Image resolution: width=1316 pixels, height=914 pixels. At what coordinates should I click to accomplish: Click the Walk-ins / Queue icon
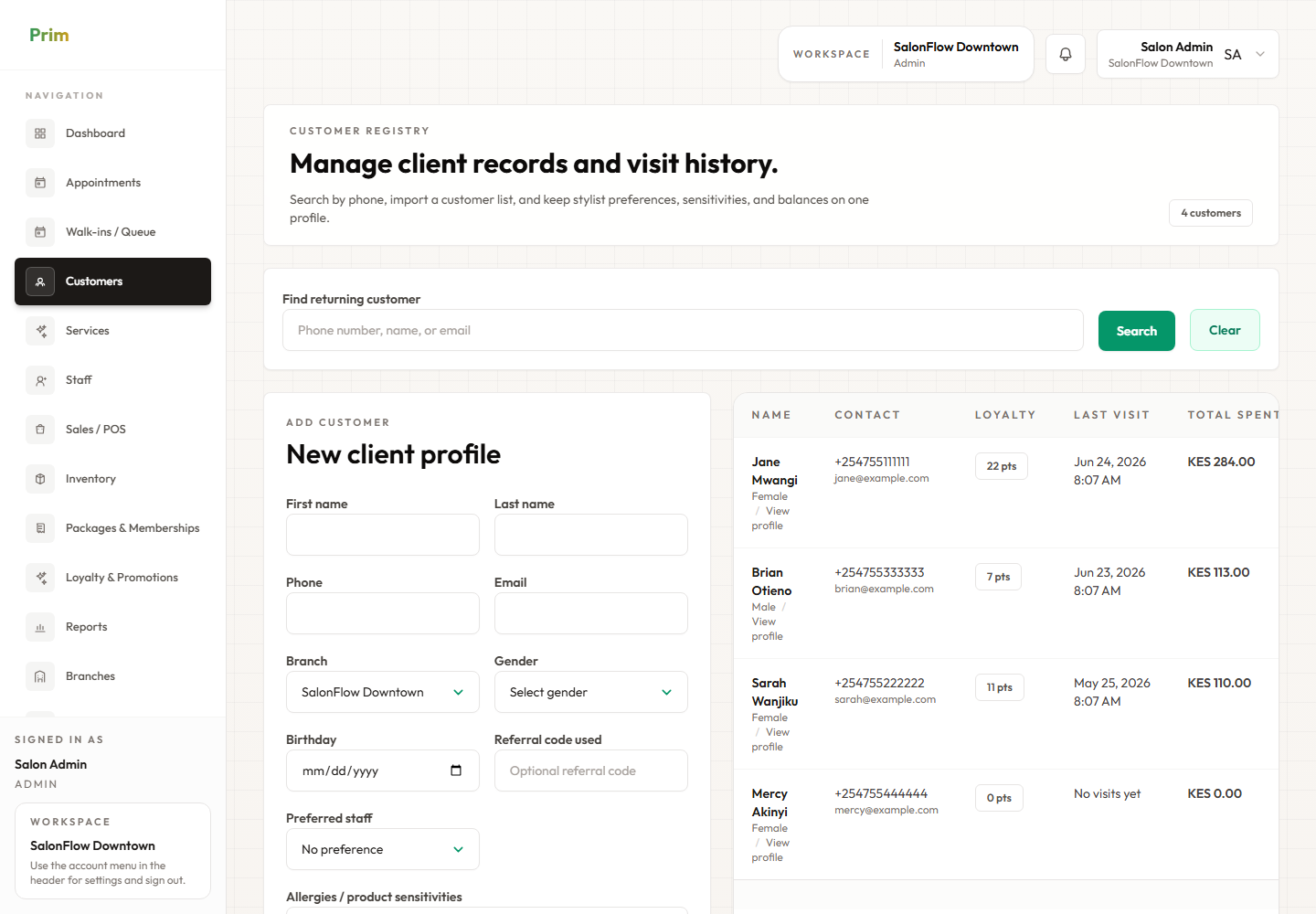(40, 232)
